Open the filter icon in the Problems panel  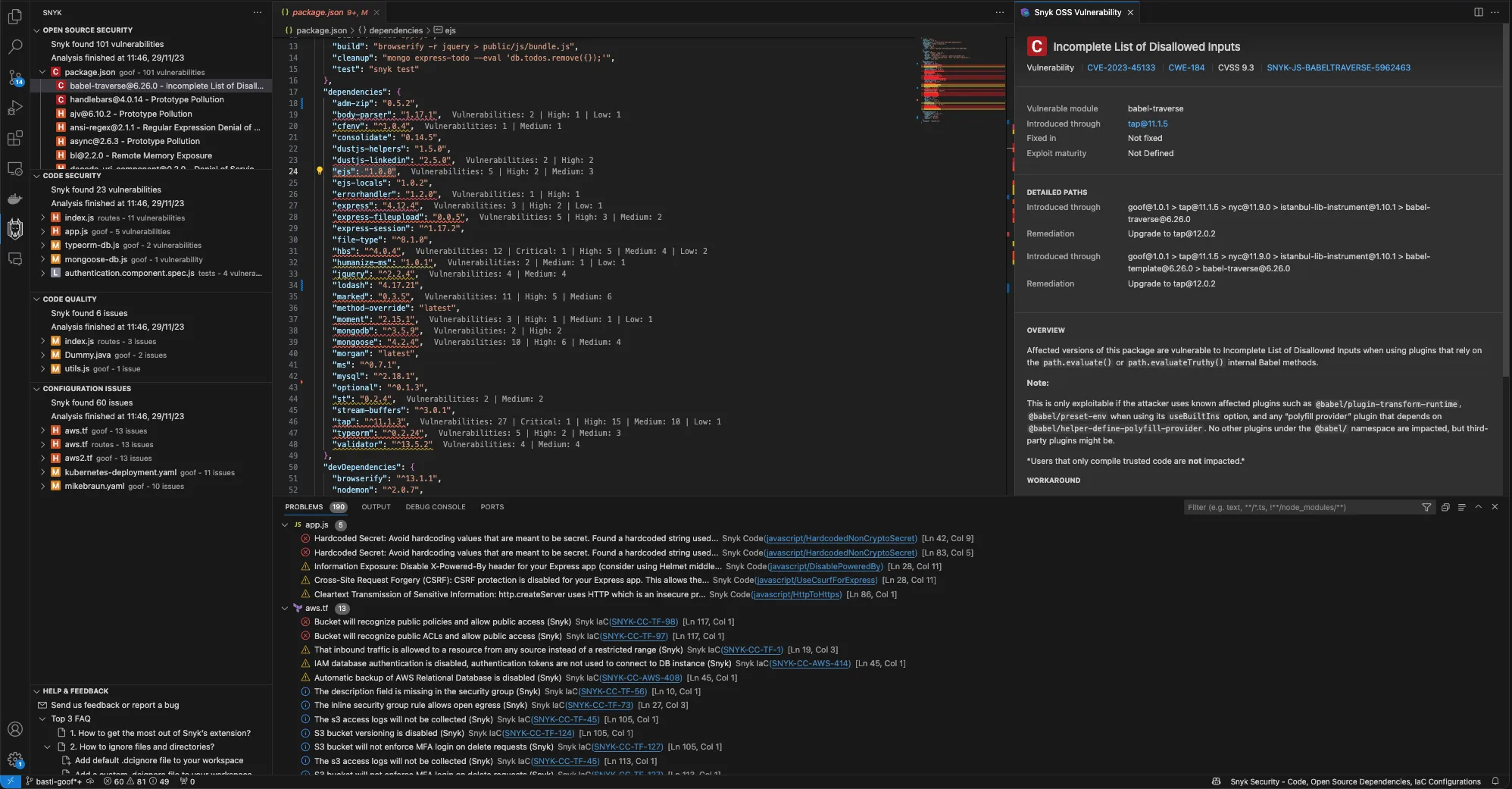click(x=1426, y=507)
